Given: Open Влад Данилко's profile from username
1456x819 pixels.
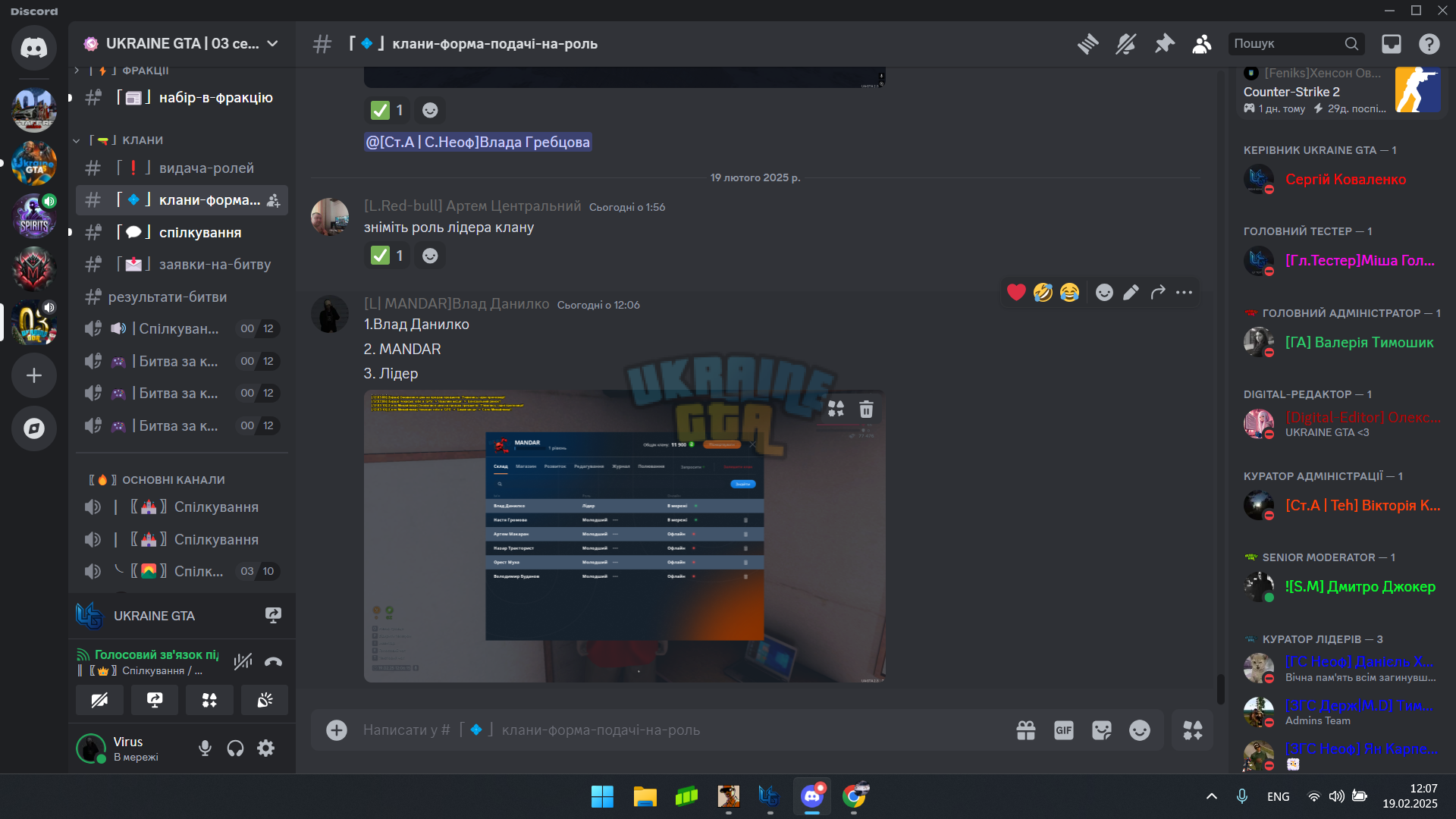Looking at the screenshot, I should pos(457,304).
